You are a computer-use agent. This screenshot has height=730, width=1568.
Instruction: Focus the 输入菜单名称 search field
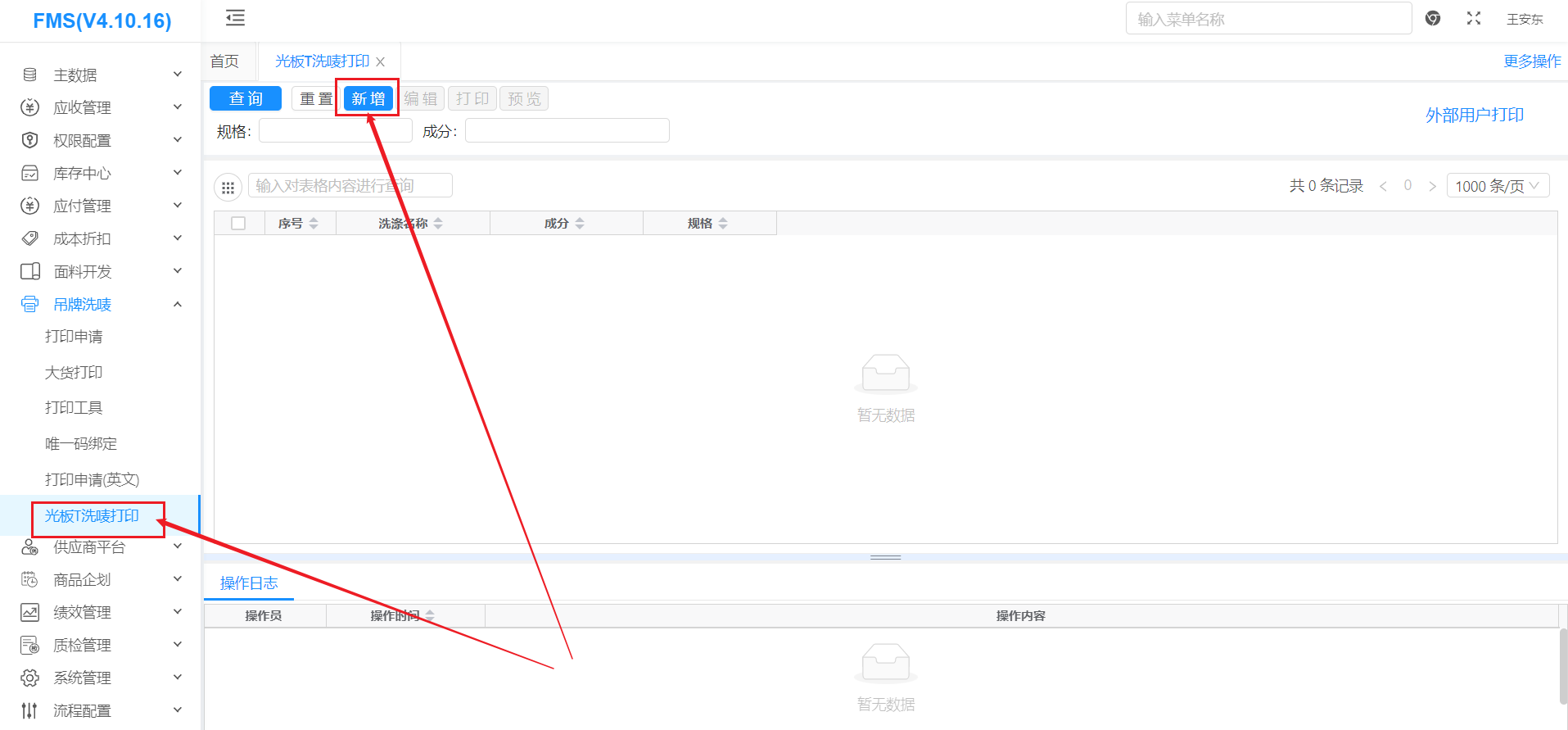coord(1268,19)
